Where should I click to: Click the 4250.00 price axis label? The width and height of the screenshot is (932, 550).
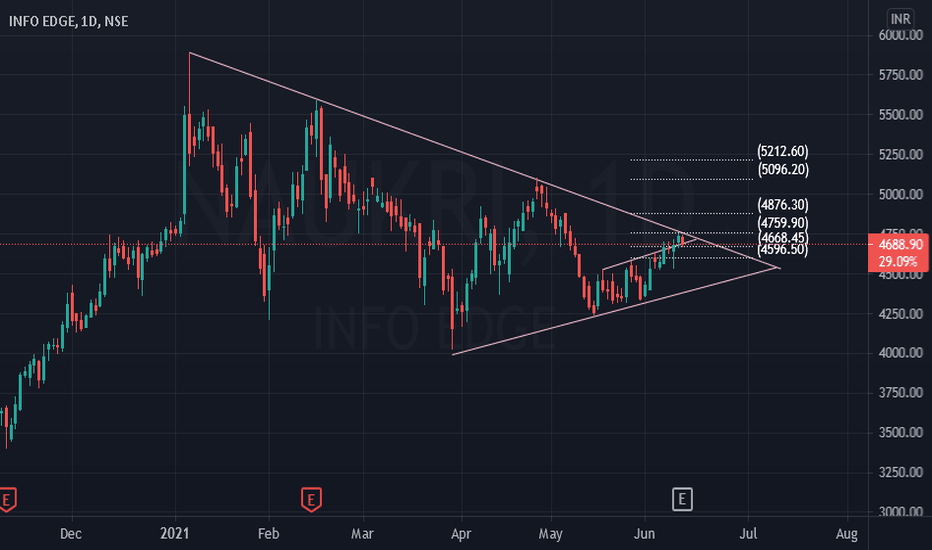click(900, 313)
